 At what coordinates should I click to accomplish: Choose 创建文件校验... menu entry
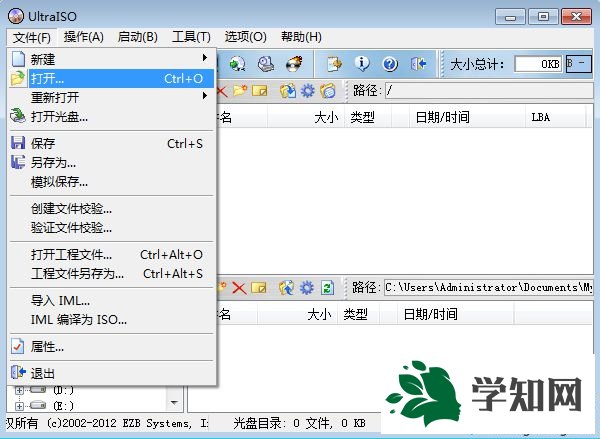(x=112, y=209)
